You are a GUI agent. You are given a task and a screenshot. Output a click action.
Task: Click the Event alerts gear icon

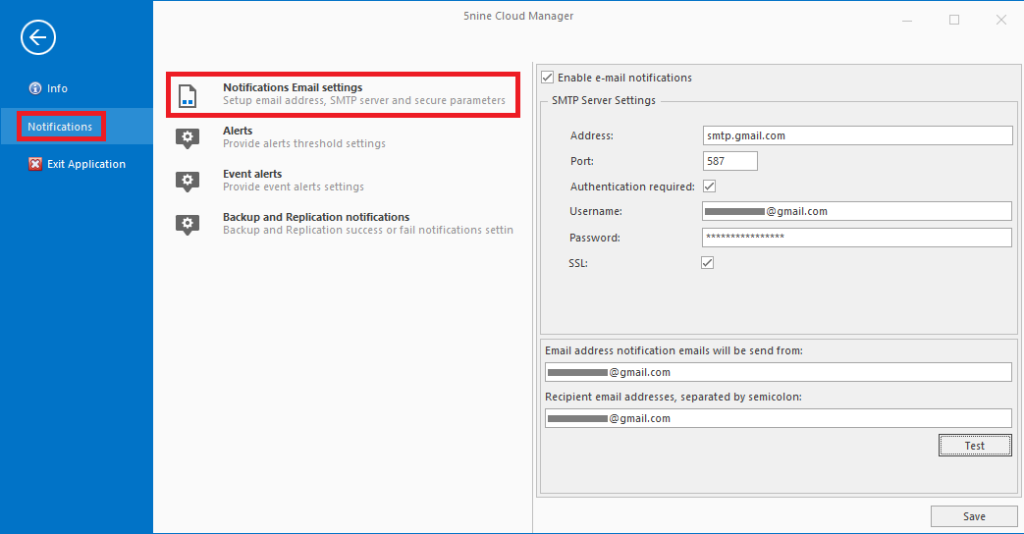187,181
